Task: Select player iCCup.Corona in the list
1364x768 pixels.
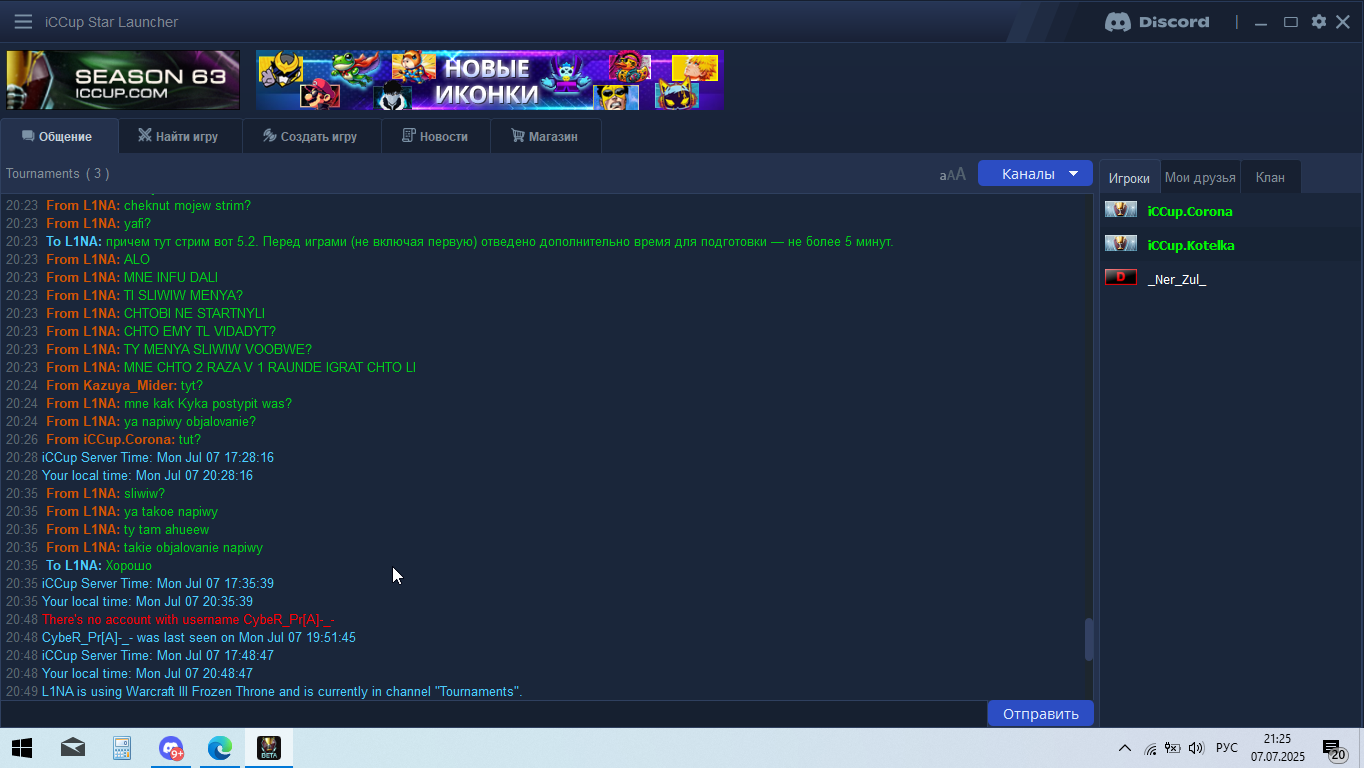Action: 1190,211
